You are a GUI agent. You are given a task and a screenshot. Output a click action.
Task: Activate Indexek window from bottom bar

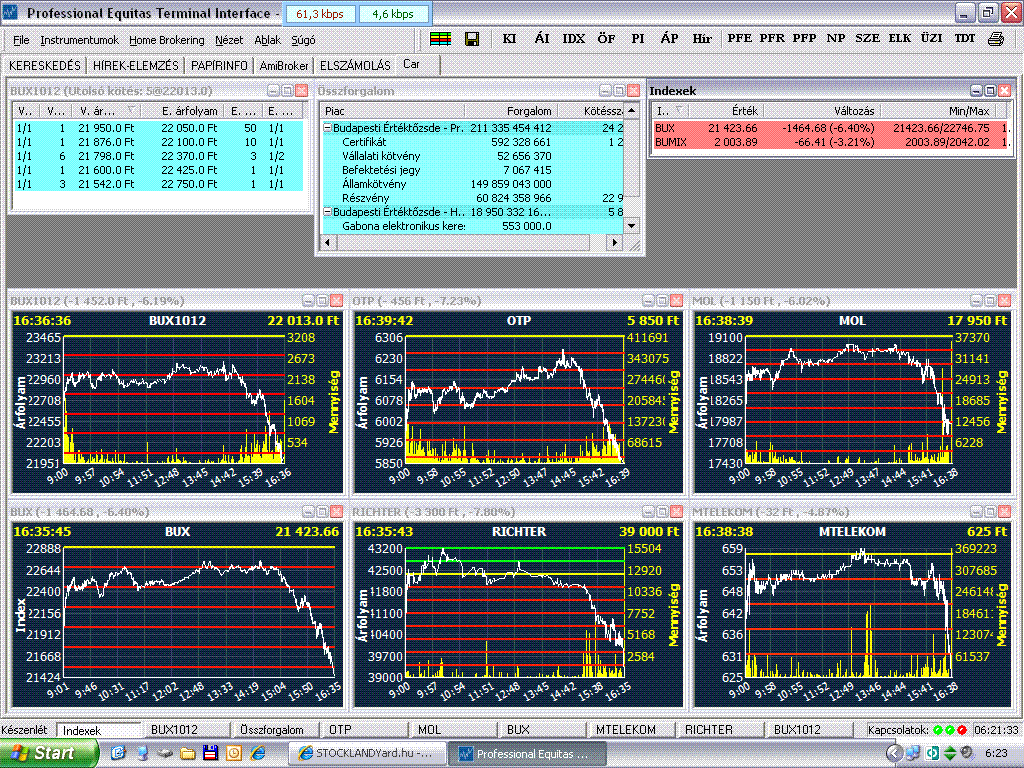pos(99,730)
